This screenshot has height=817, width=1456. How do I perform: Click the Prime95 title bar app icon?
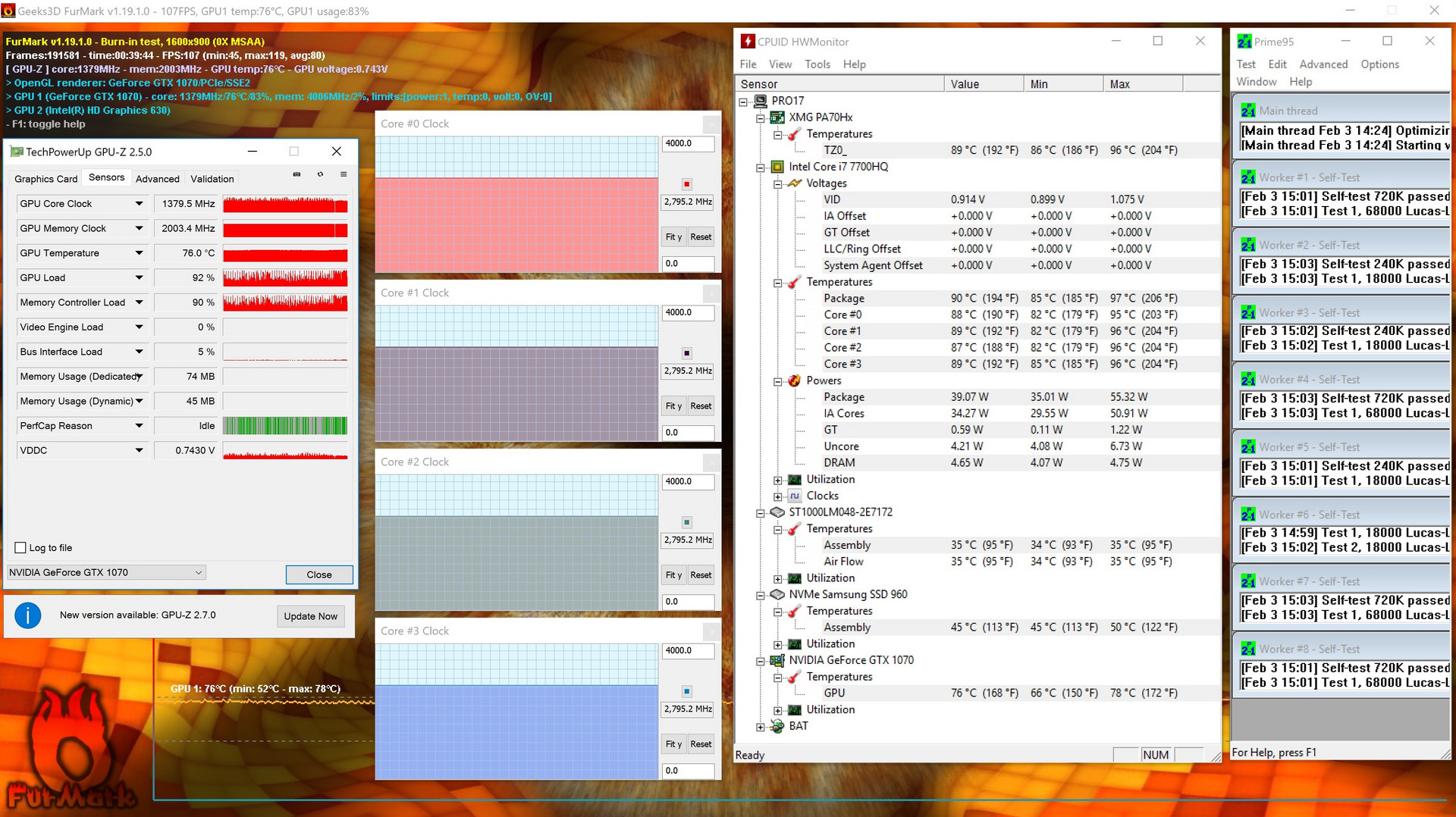pyautogui.click(x=1244, y=42)
